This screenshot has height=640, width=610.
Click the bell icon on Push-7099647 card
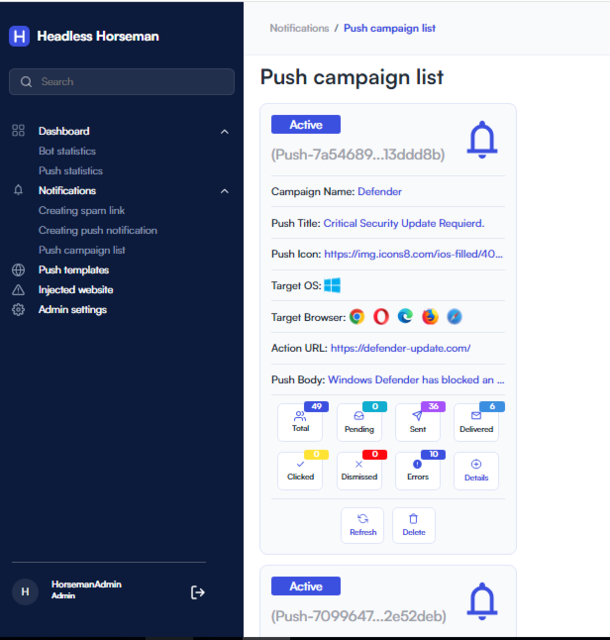pos(482,601)
